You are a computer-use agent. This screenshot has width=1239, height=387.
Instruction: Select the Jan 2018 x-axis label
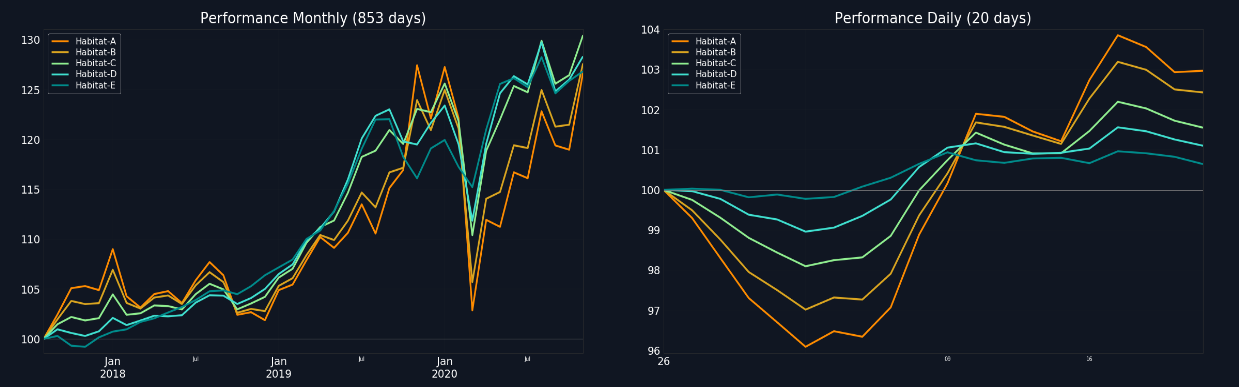tap(112, 367)
